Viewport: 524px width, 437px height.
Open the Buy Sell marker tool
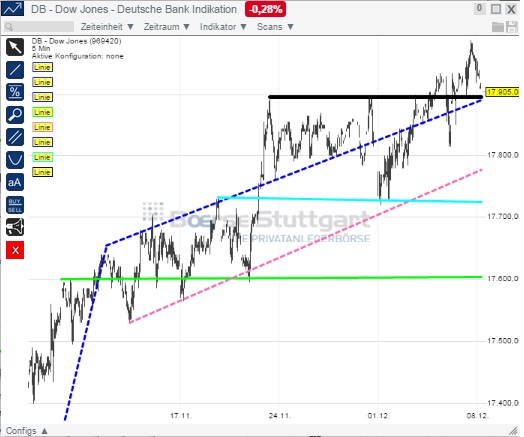(15, 205)
